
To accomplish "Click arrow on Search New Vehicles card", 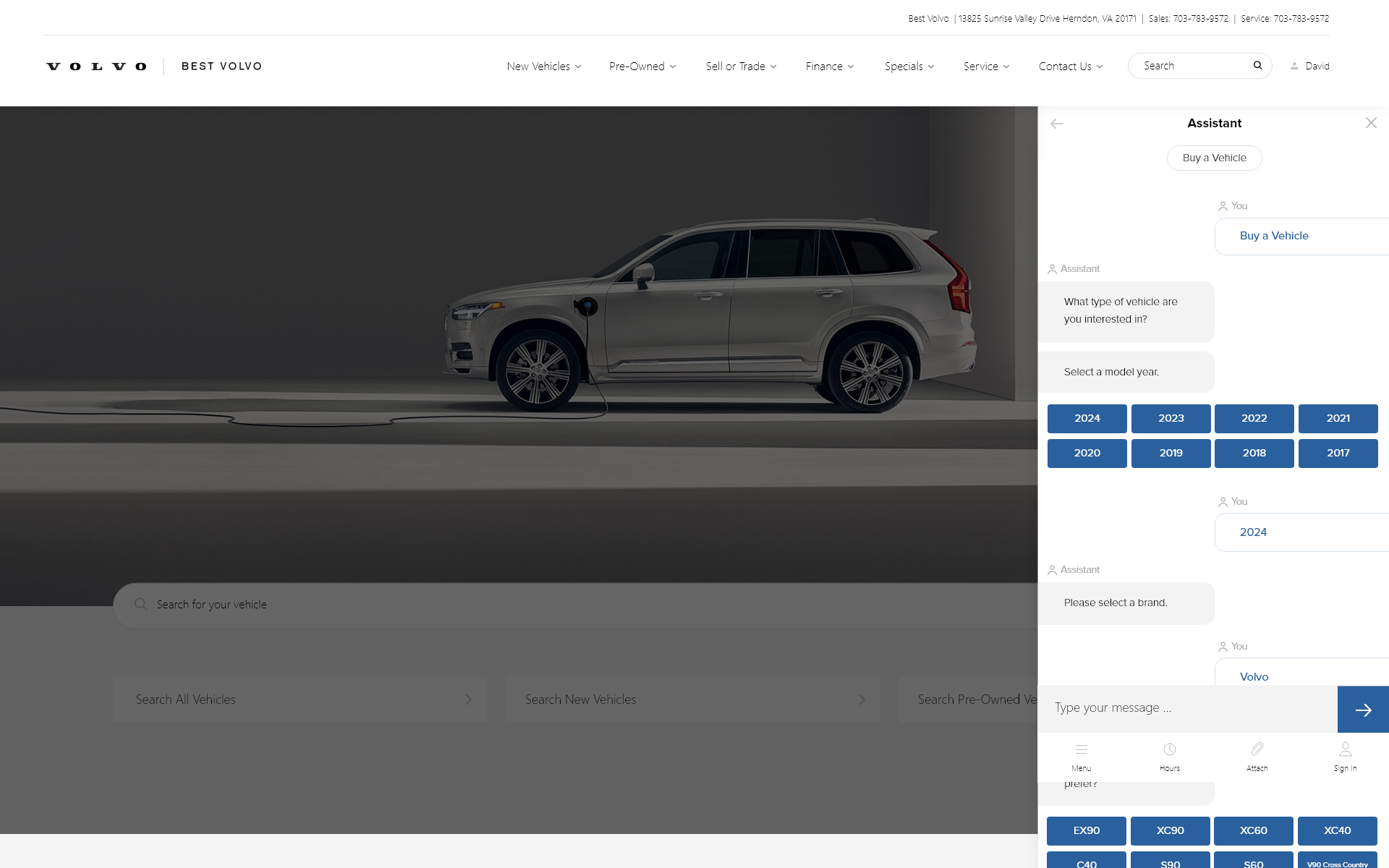I will (862, 699).
